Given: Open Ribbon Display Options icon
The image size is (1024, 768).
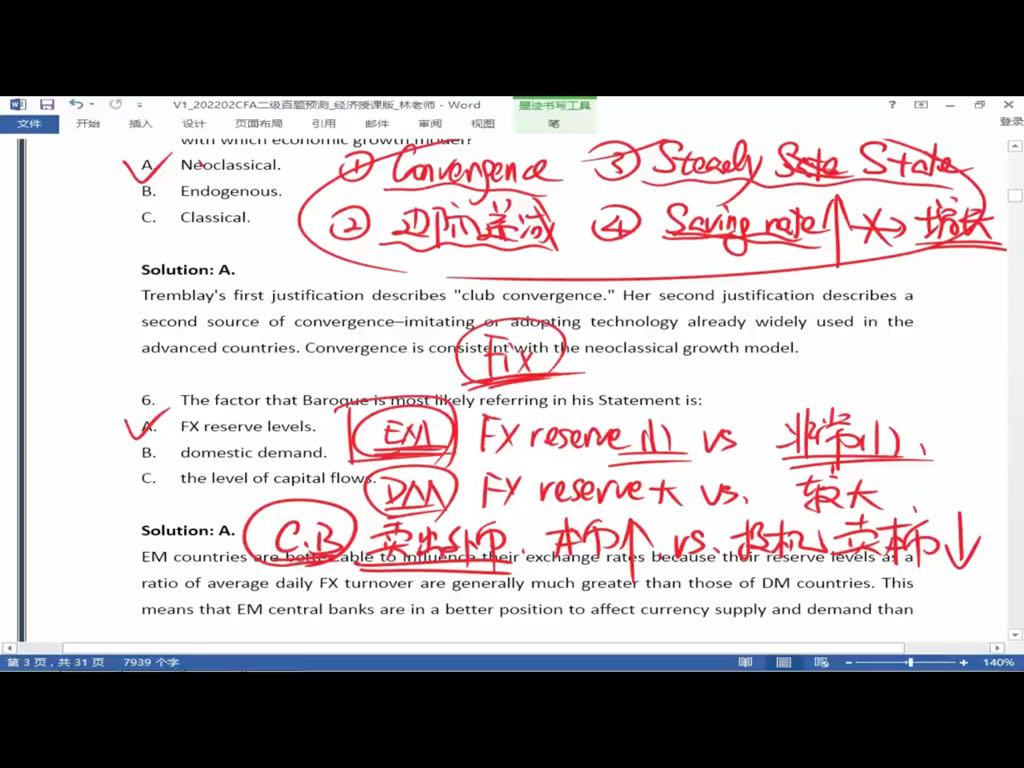Looking at the screenshot, I should coord(921,104).
